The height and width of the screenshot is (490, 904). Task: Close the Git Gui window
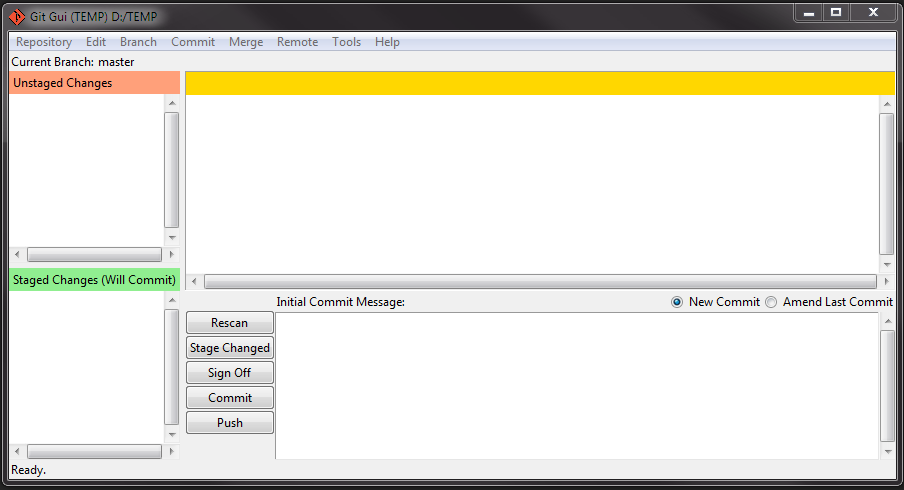pyautogui.click(x=873, y=13)
